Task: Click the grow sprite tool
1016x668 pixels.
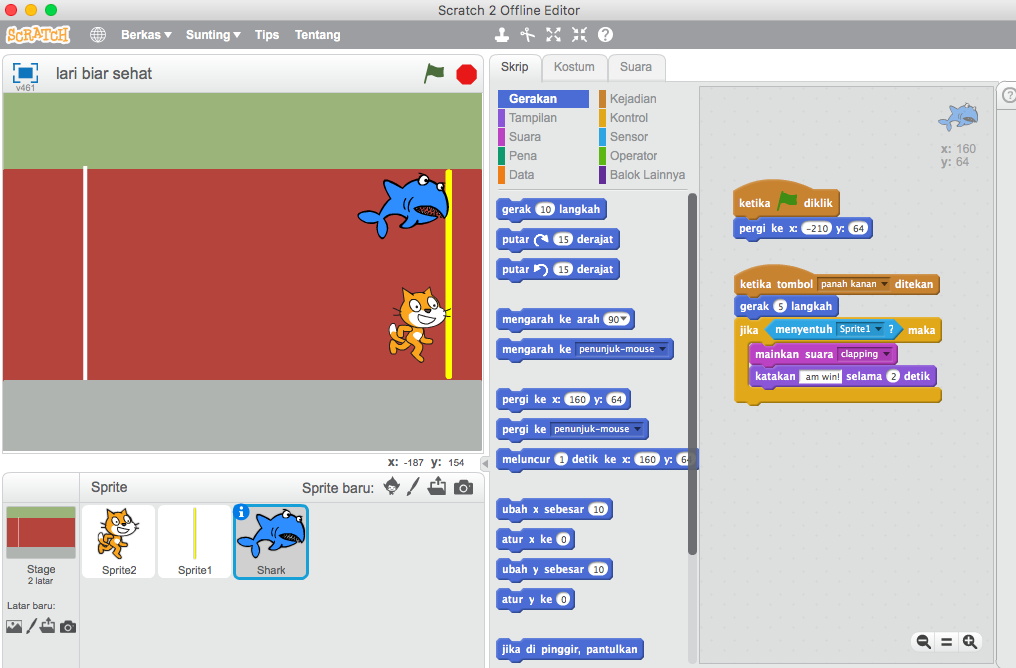Action: pos(553,34)
